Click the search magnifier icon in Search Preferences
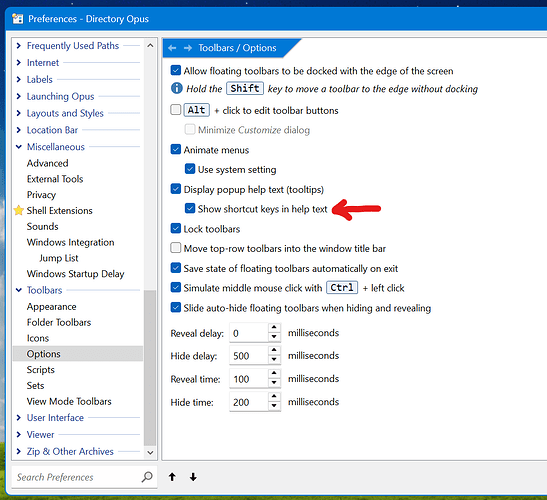This screenshot has height=500, width=547. tap(147, 477)
